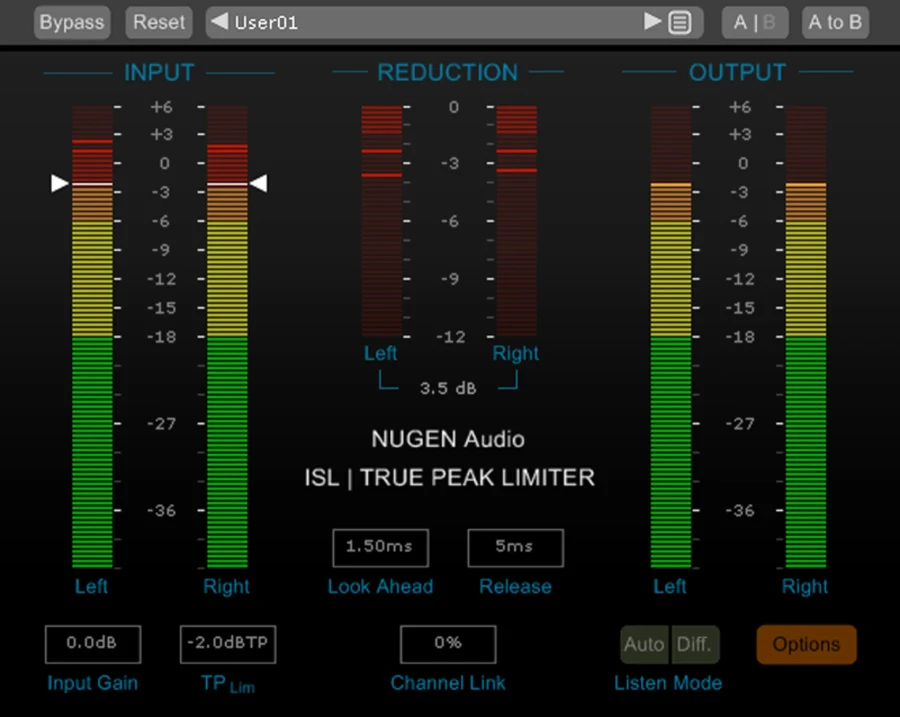Enable Diff. listen mode
Viewport: 900px width, 717px height.
pos(695,645)
